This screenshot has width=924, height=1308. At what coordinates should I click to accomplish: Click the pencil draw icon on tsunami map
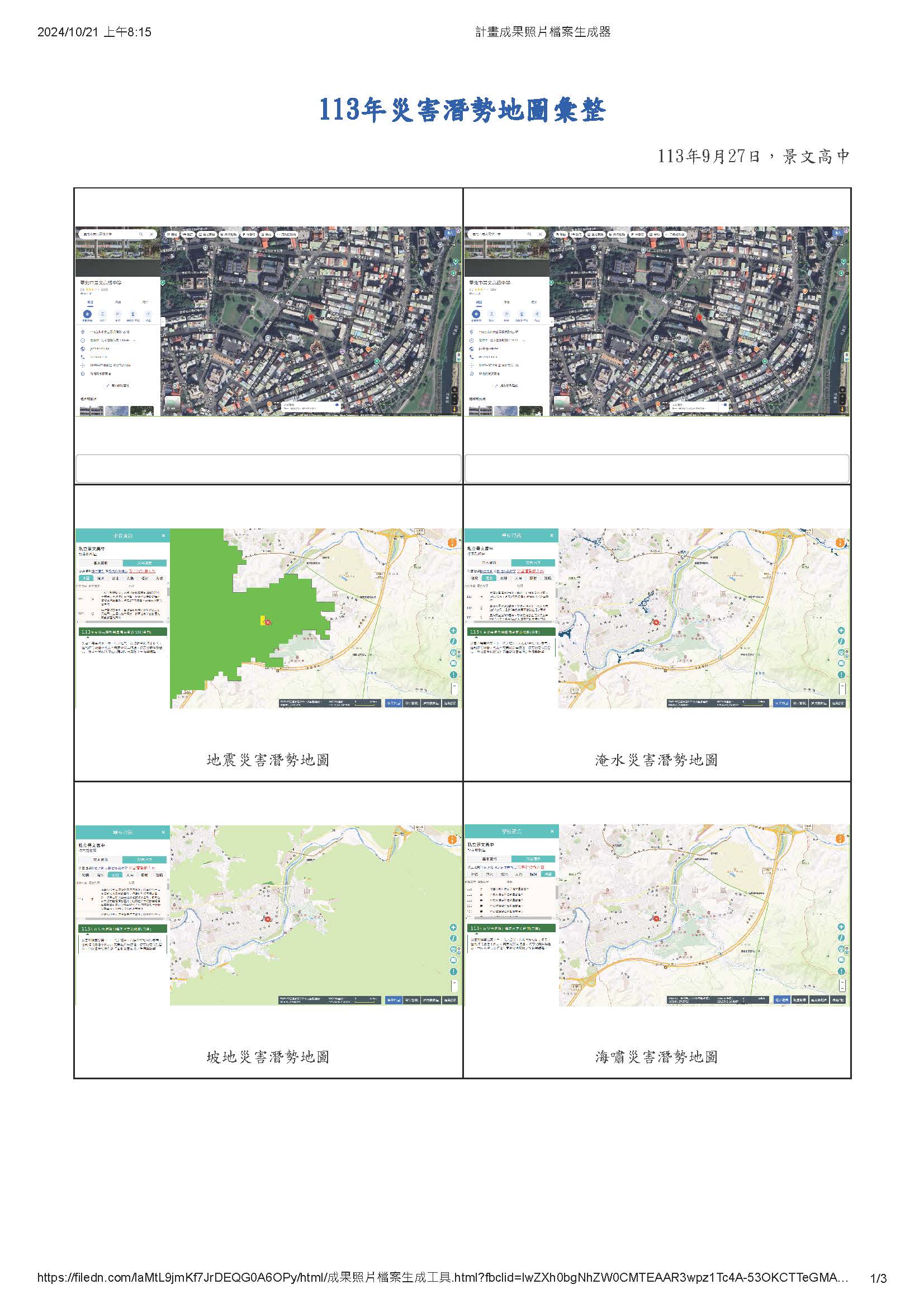pos(841,938)
